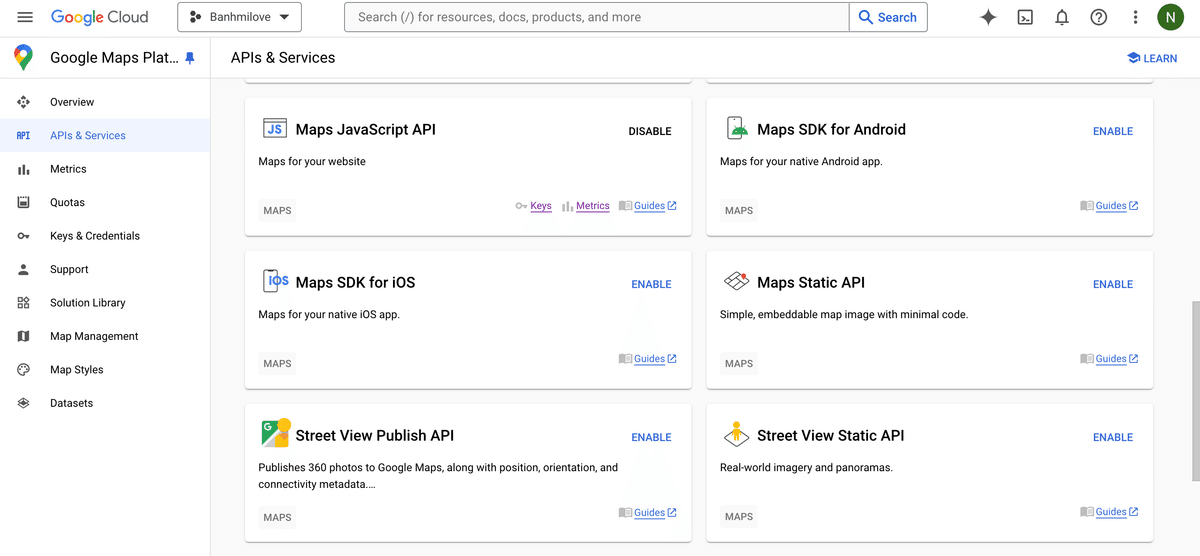This screenshot has width=1200, height=556.
Task: Open the vertical three-dot settings menu
Action: point(1135,17)
